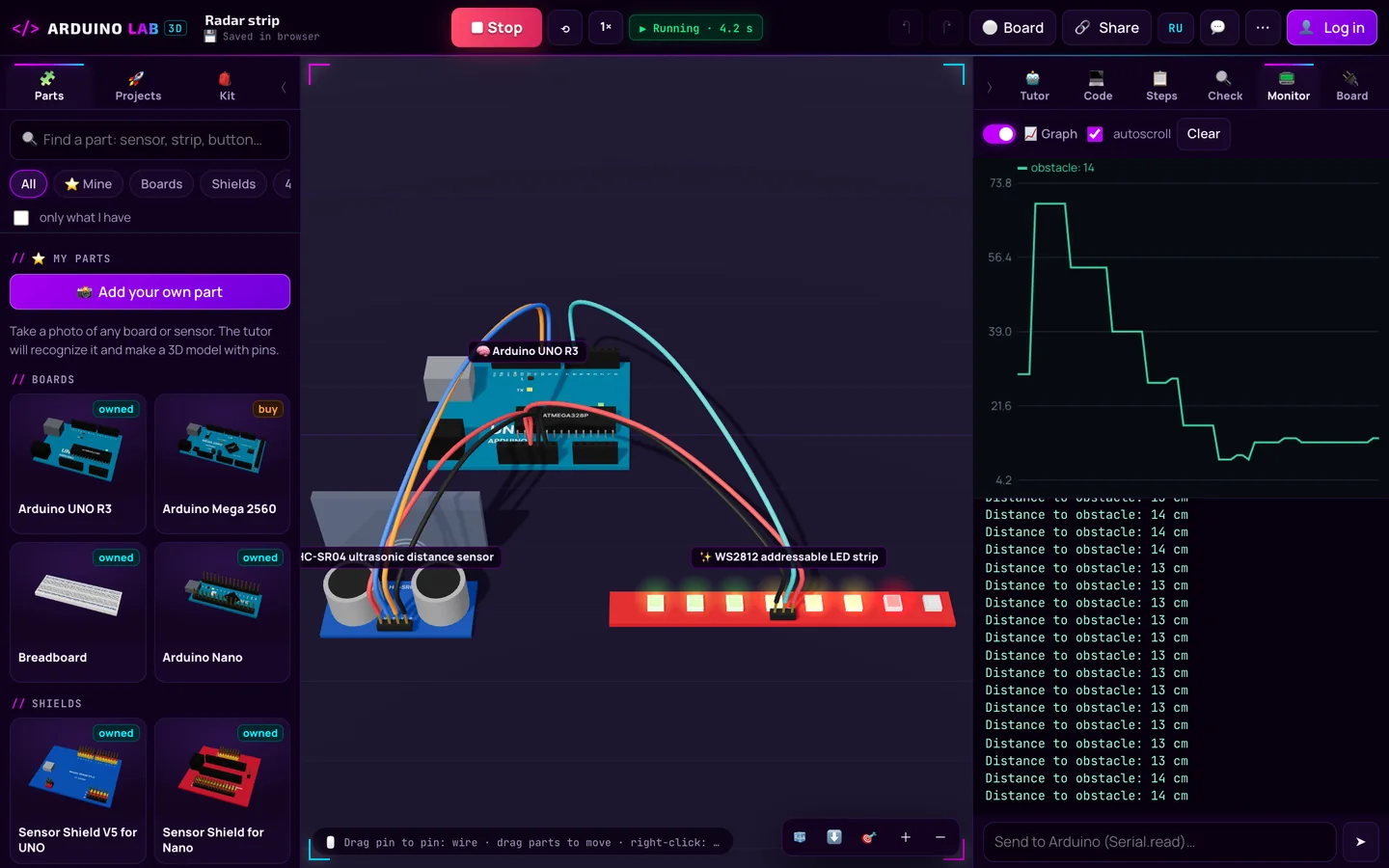1389x868 pixels.
Task: Open the chat bubble icon
Action: tap(1218, 28)
